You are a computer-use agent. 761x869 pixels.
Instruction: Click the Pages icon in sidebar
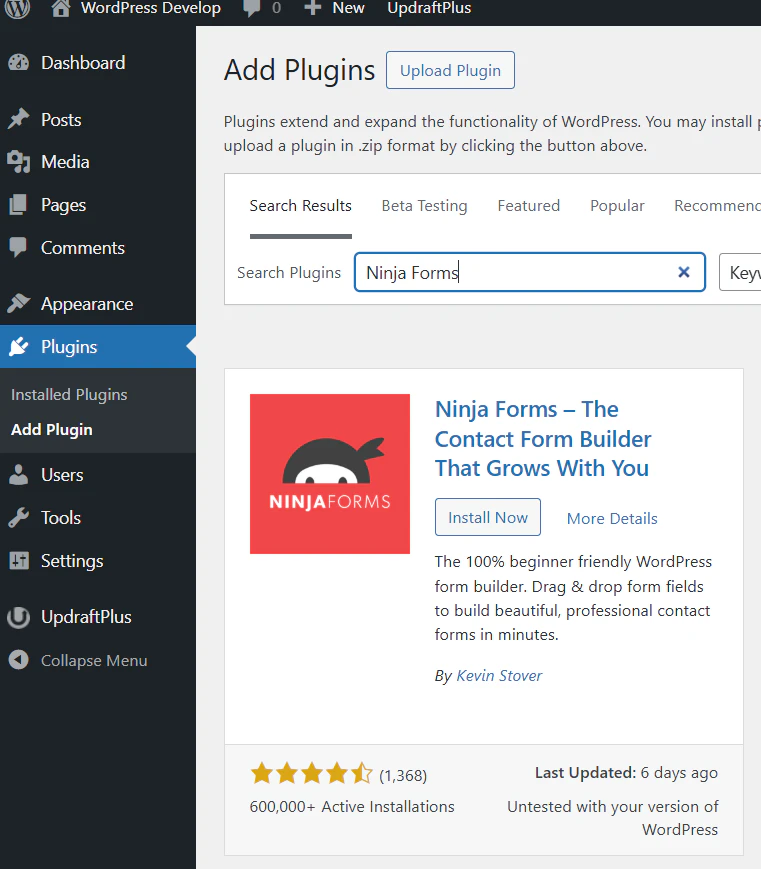(x=18, y=205)
